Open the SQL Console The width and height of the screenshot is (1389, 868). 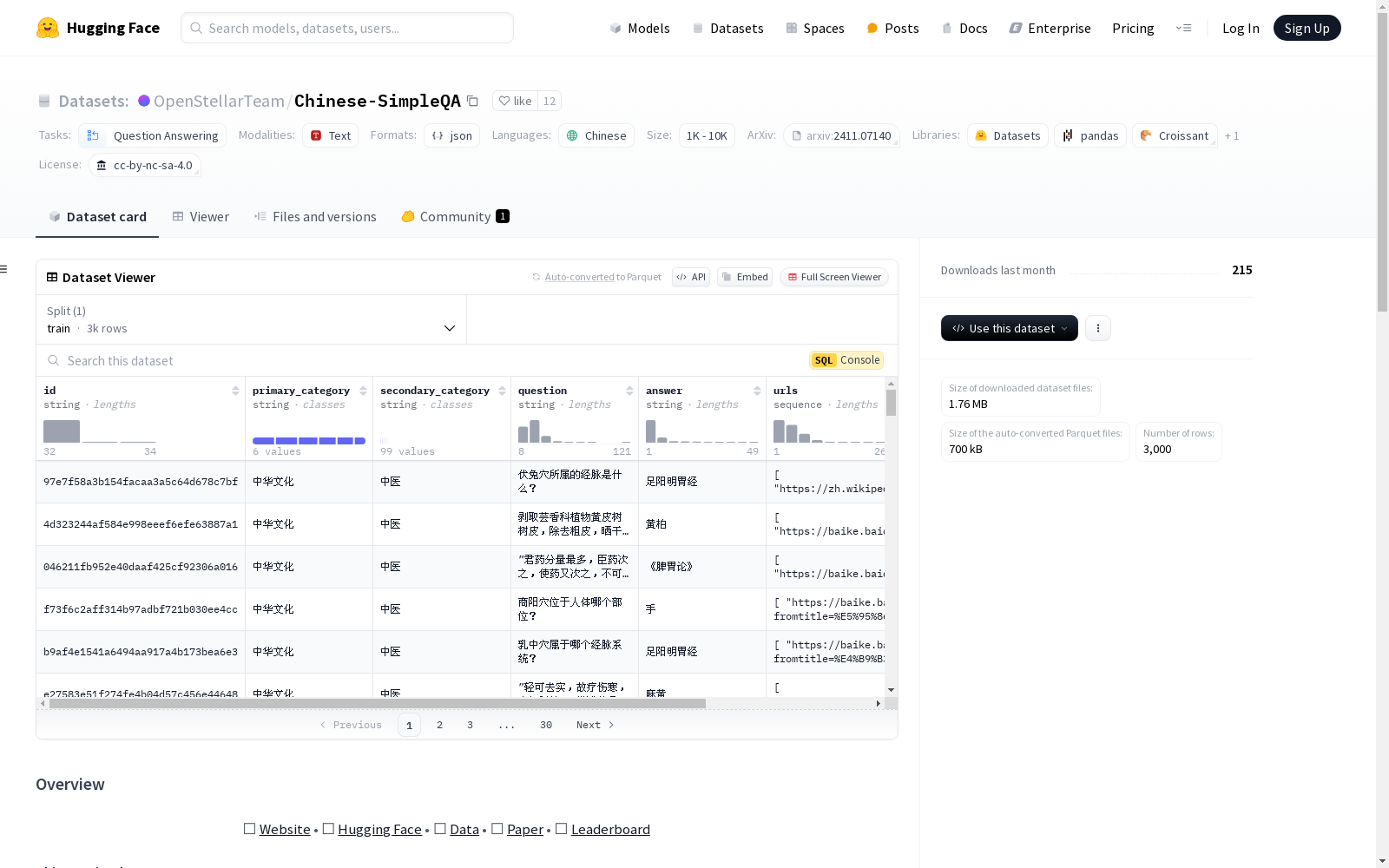pyautogui.click(x=846, y=360)
